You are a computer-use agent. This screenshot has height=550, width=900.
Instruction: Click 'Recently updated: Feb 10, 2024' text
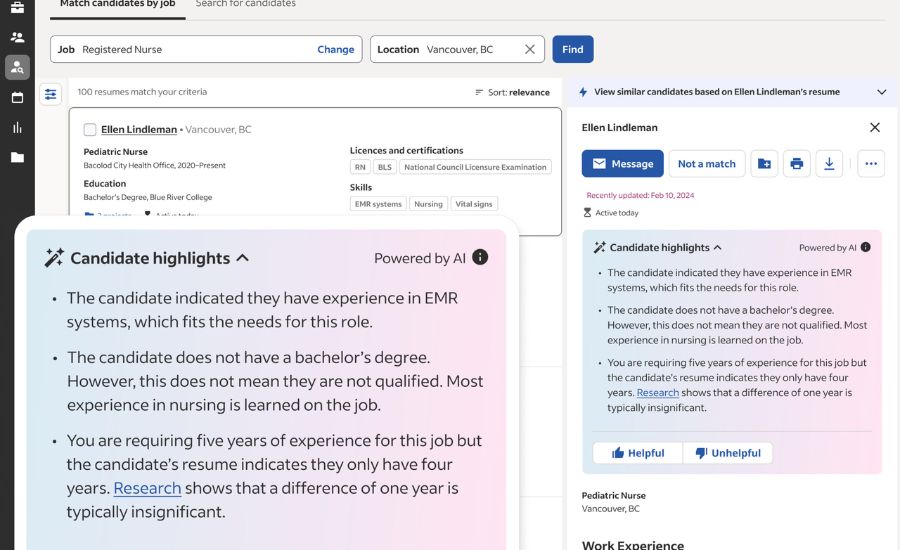(x=640, y=195)
